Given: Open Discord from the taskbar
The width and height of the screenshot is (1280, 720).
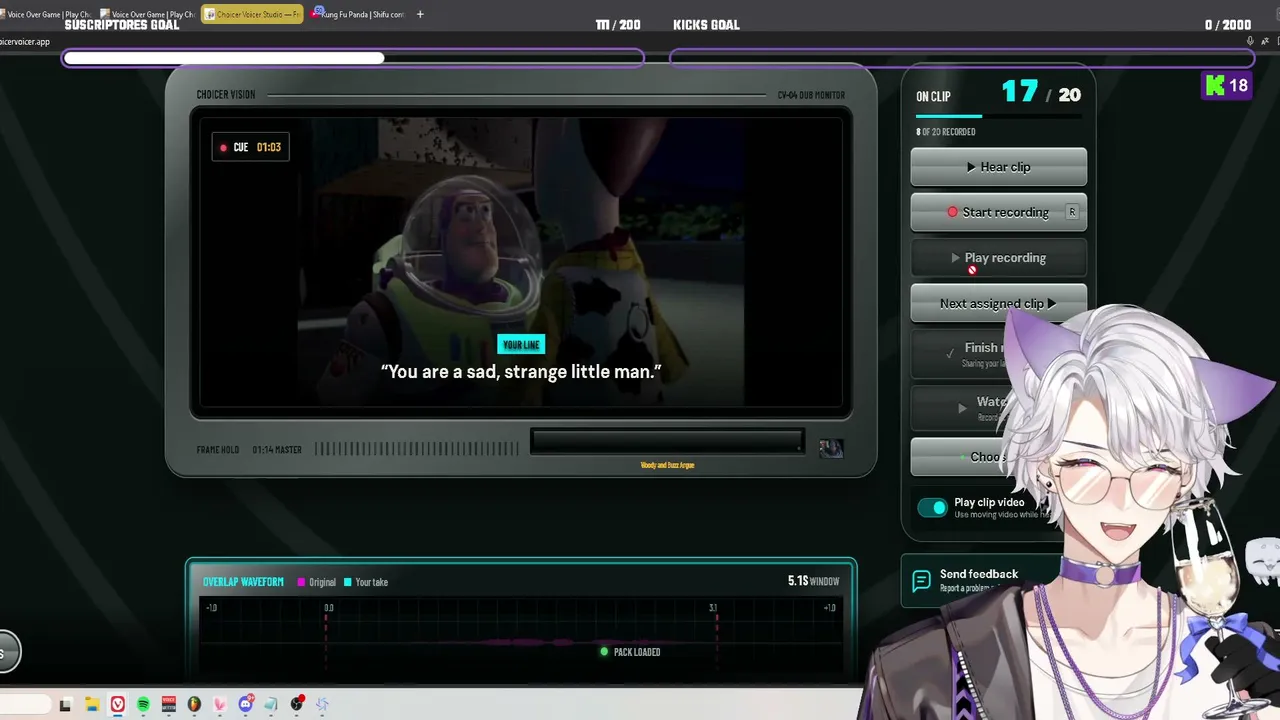Looking at the screenshot, I should (245, 704).
